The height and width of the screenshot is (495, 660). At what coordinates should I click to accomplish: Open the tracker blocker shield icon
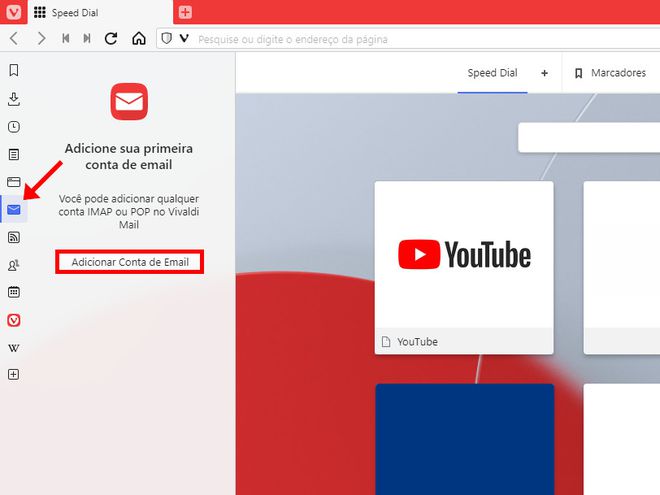167,39
